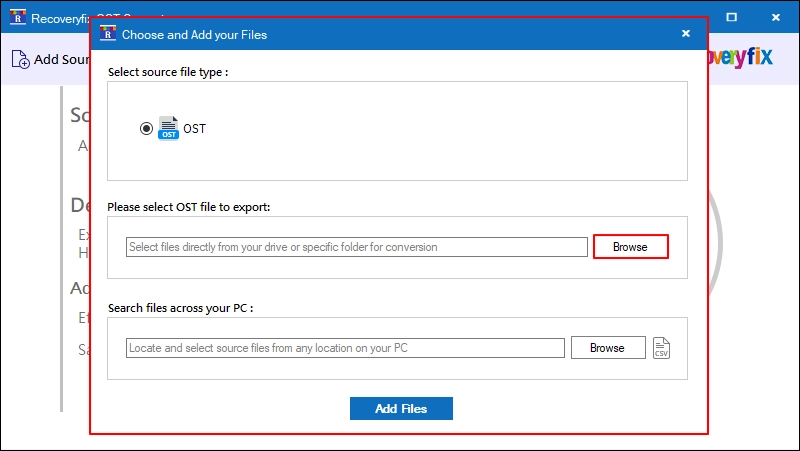The height and width of the screenshot is (451, 800).
Task: Focus the OST file path input field
Action: [357, 247]
